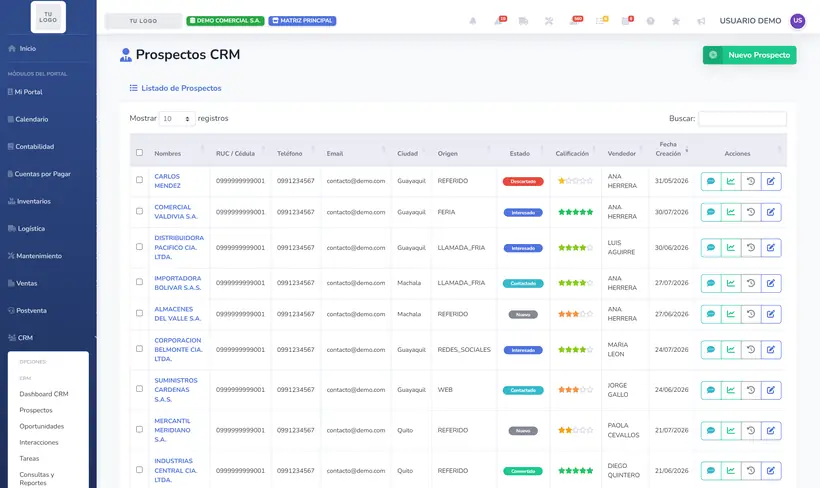Click the star rating for CARLOS MENDEZ

[575, 181]
